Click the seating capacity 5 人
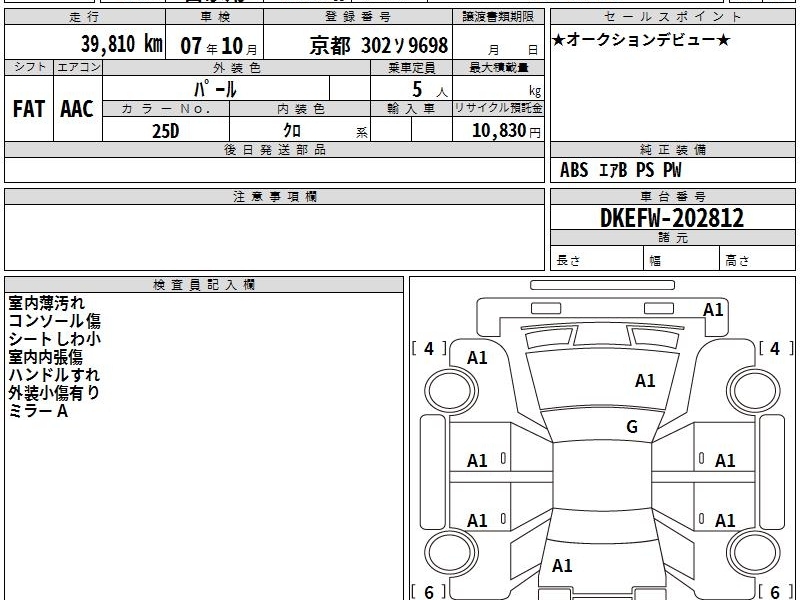Viewport: 800px width, 600px height. 429,90
